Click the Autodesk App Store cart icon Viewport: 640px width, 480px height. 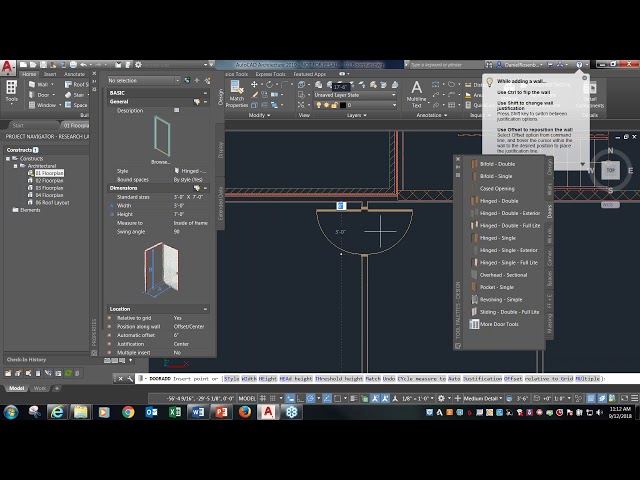click(550, 64)
